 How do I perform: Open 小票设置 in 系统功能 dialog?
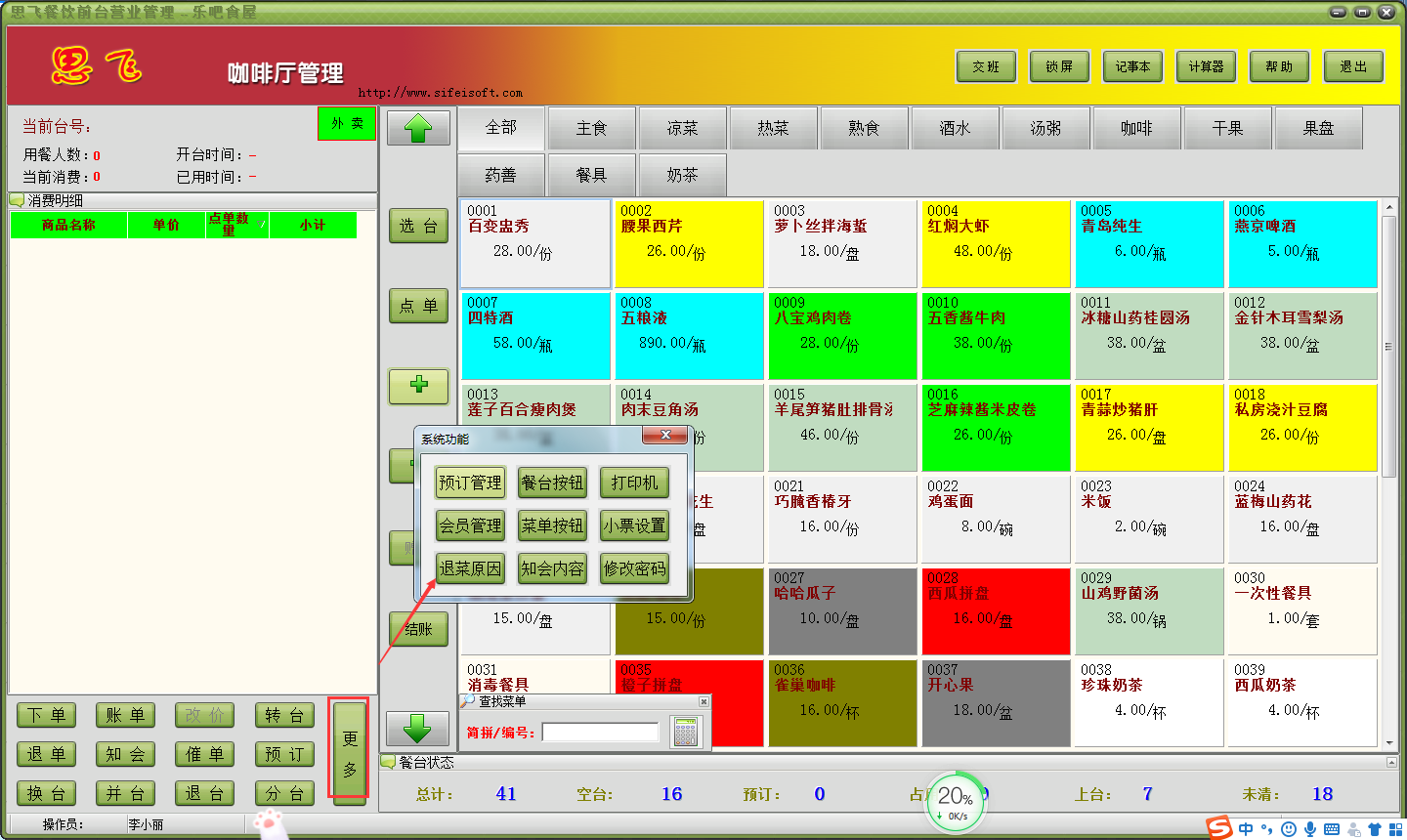pos(634,525)
